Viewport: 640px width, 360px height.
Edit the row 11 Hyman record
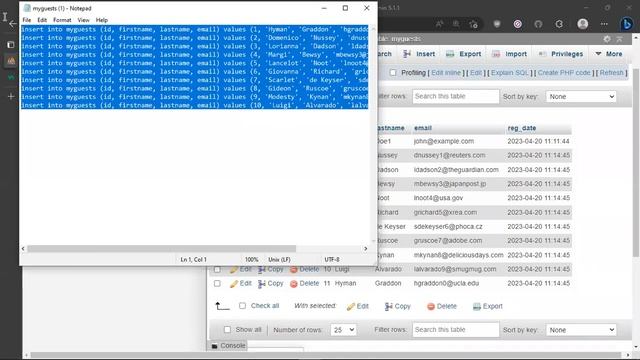[x=241, y=283]
